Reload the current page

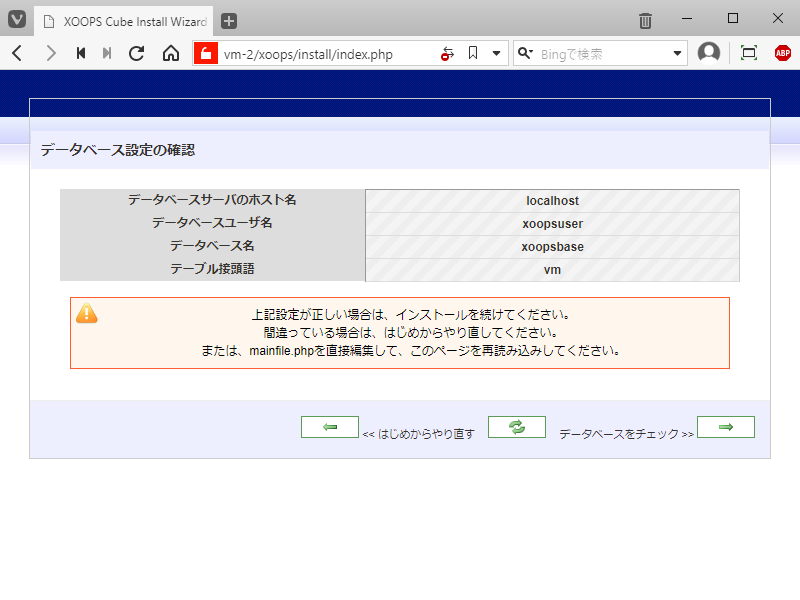click(x=136, y=53)
